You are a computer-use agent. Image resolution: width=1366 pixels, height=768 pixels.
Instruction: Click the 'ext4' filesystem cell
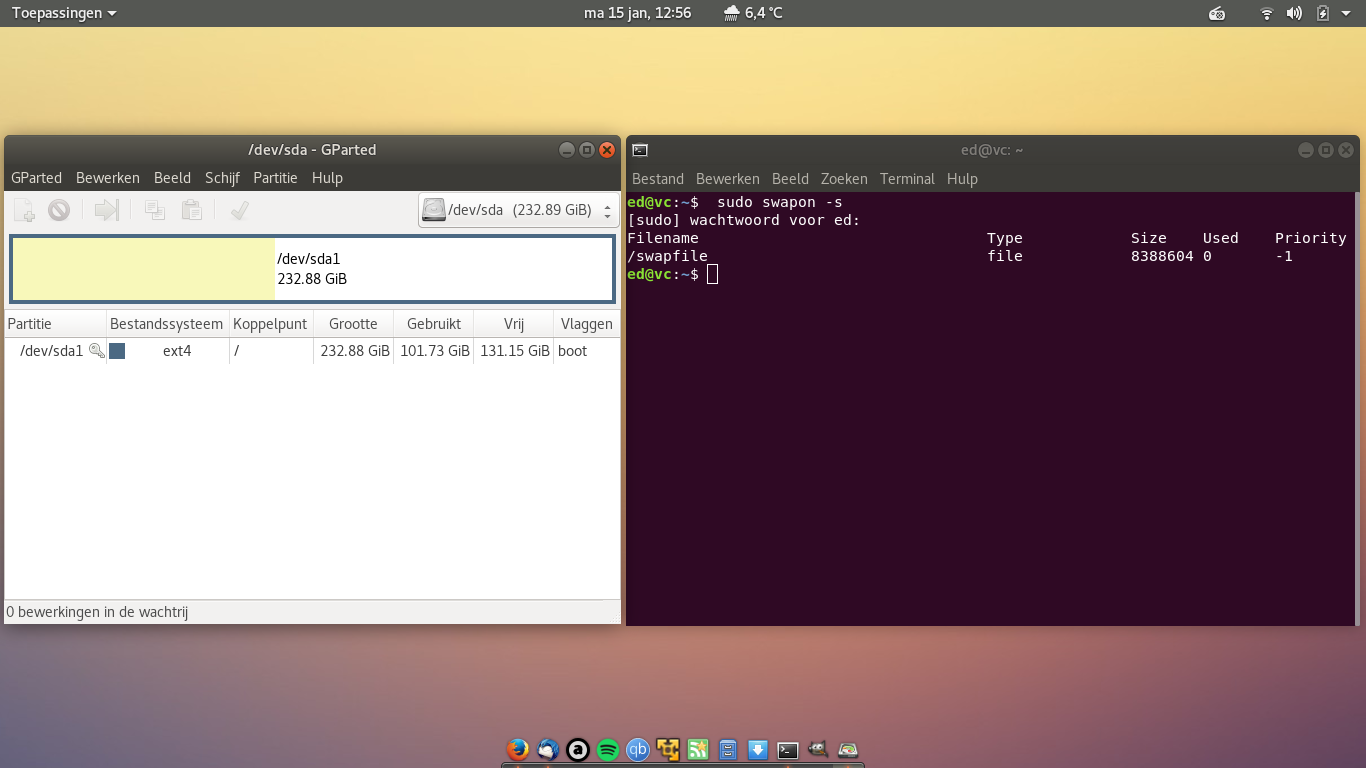point(177,351)
